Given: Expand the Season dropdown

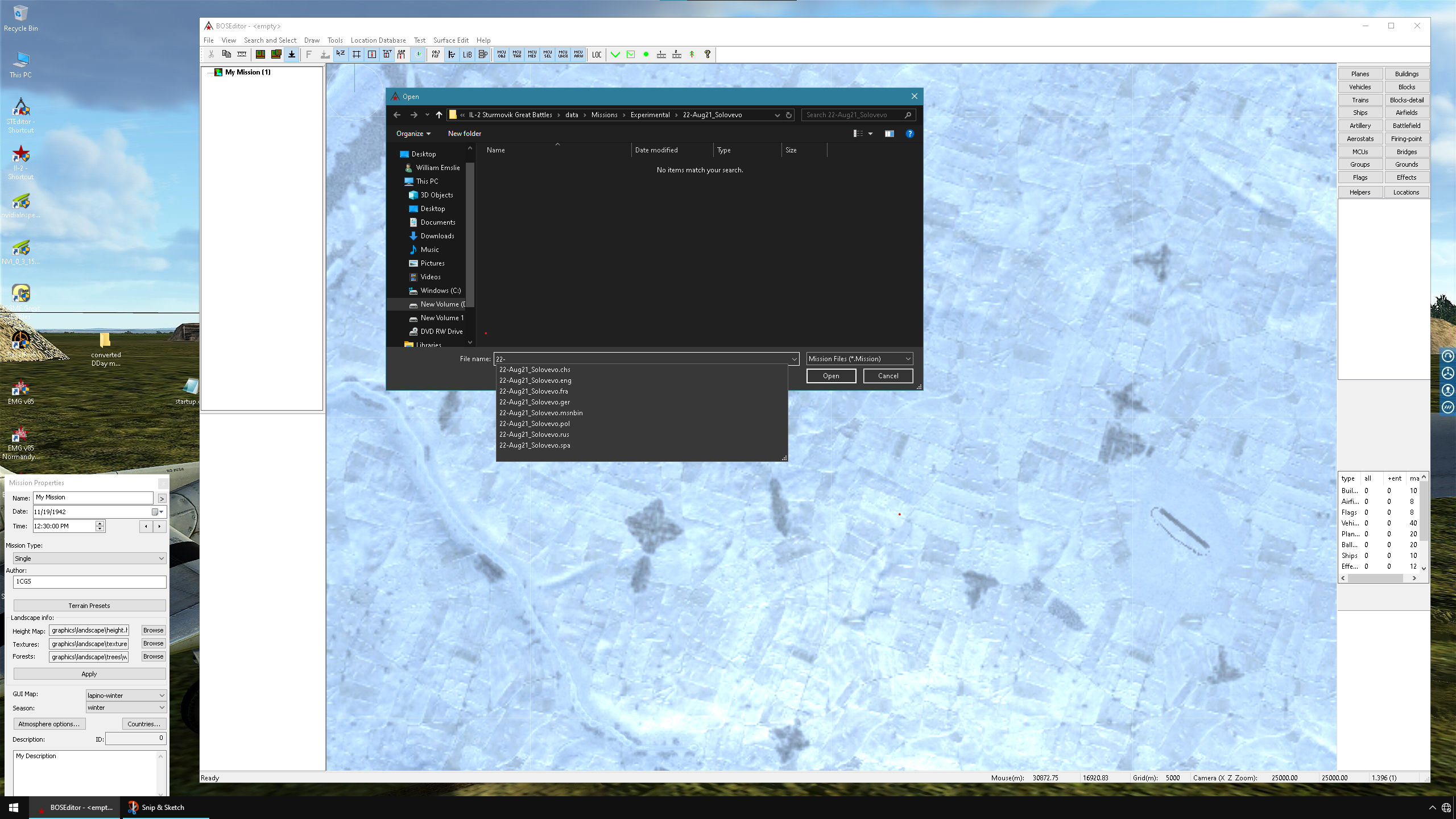Looking at the screenshot, I should tap(126, 708).
